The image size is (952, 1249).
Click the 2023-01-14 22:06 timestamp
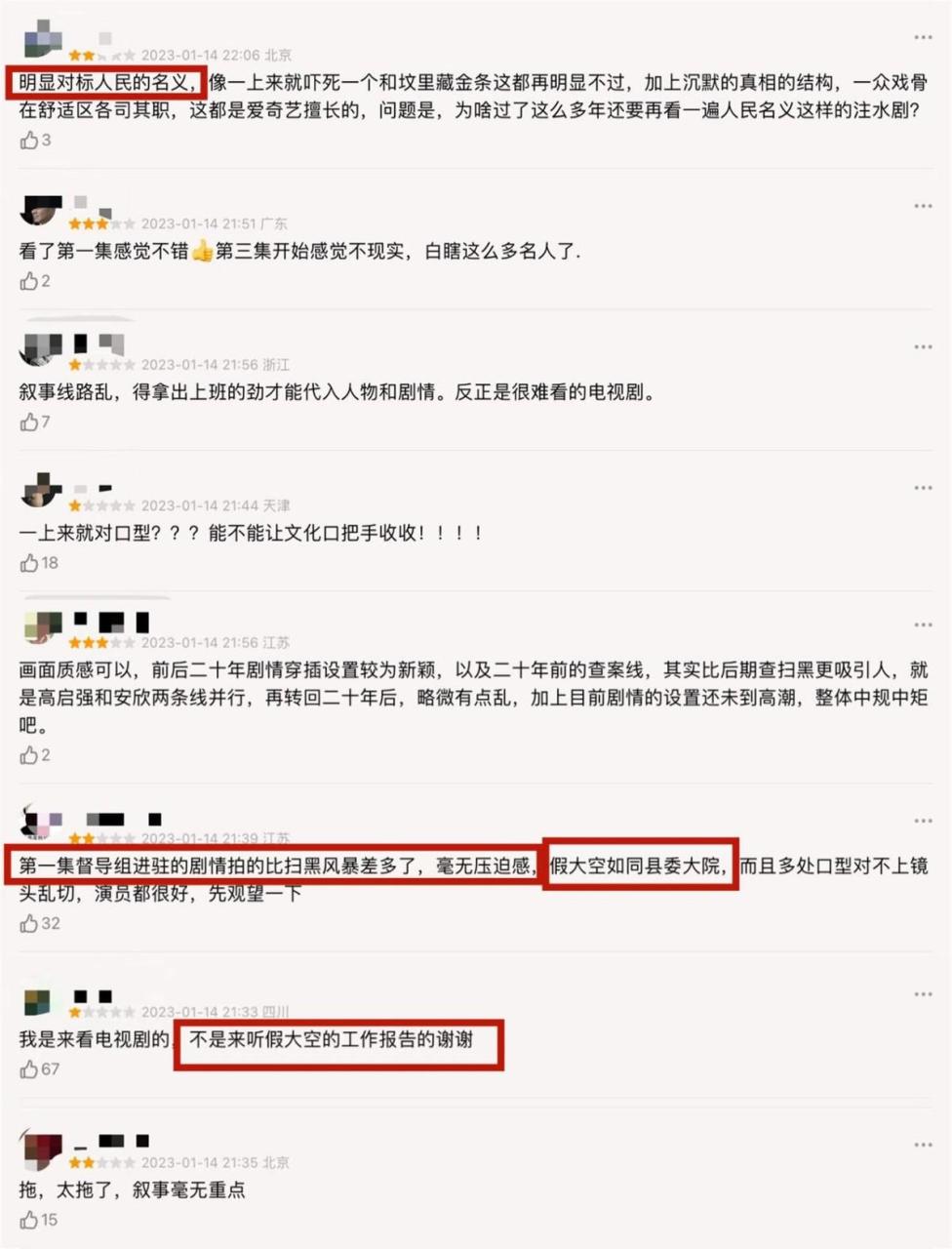click(x=201, y=56)
